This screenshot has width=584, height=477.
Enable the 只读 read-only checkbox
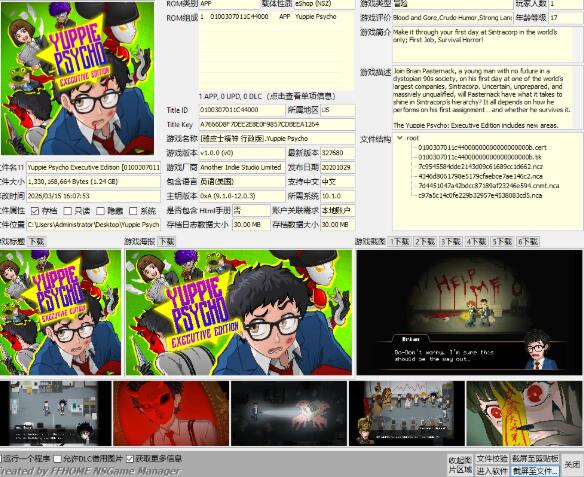[68, 211]
